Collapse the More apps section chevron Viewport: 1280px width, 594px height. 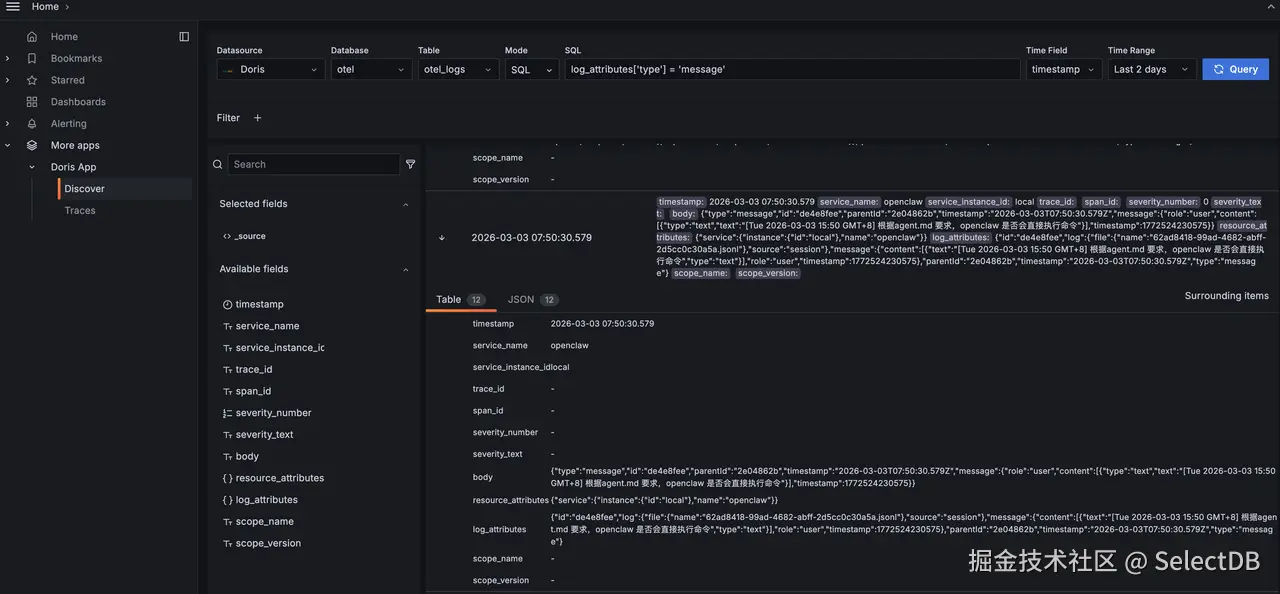(x=7, y=145)
